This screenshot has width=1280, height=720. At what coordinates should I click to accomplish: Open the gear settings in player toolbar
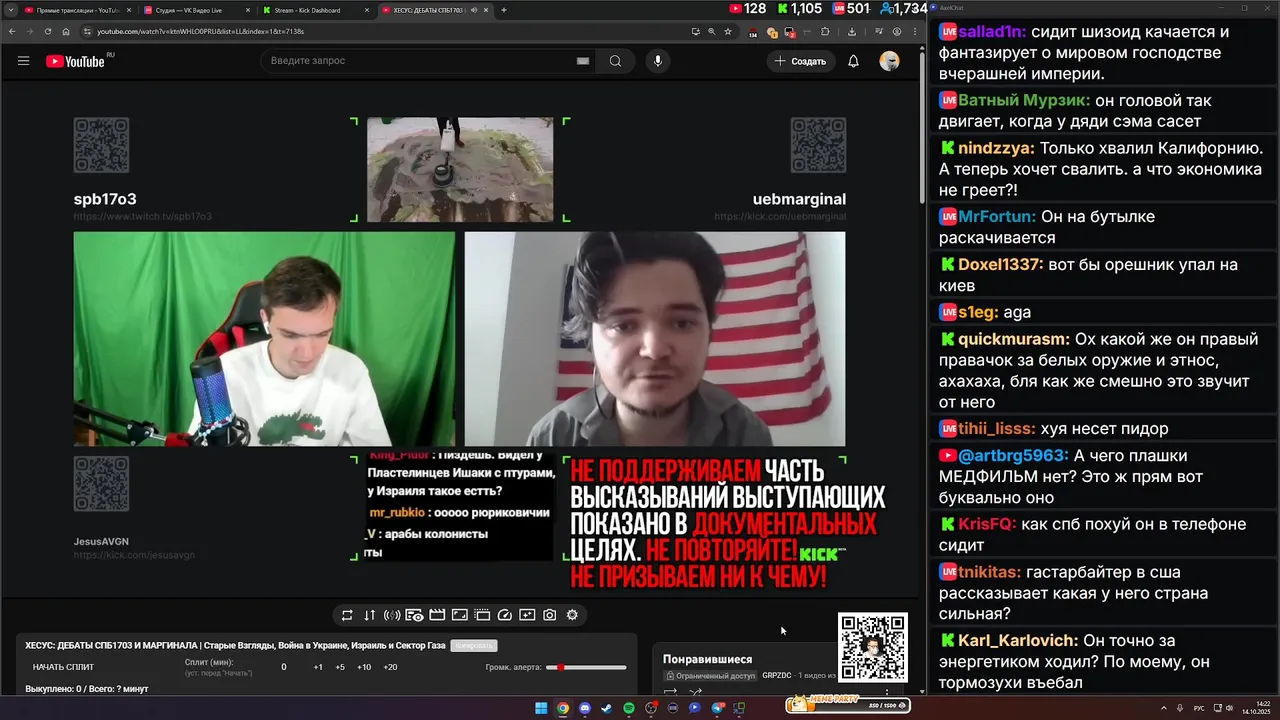pyautogui.click(x=572, y=615)
